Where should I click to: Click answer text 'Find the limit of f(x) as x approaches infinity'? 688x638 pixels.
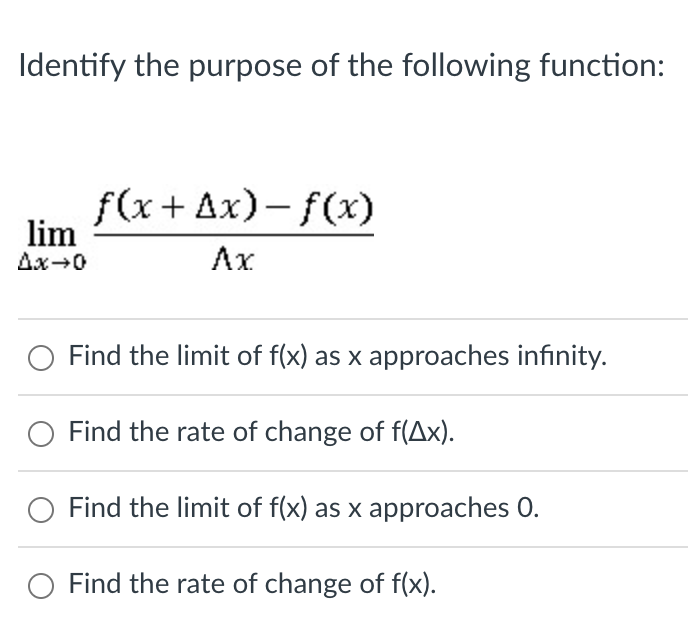(338, 355)
